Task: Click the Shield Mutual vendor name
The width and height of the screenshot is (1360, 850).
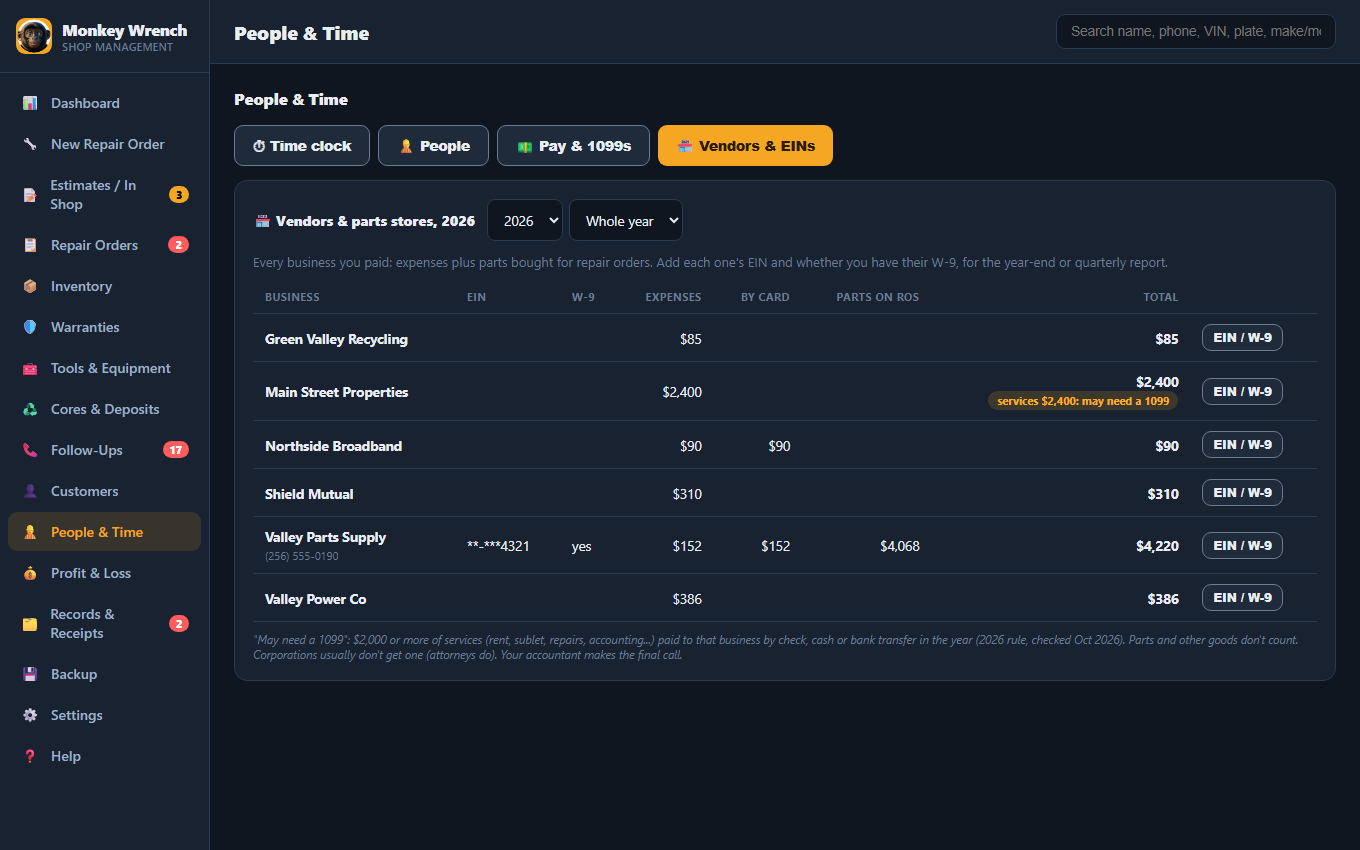Action: coord(309,494)
